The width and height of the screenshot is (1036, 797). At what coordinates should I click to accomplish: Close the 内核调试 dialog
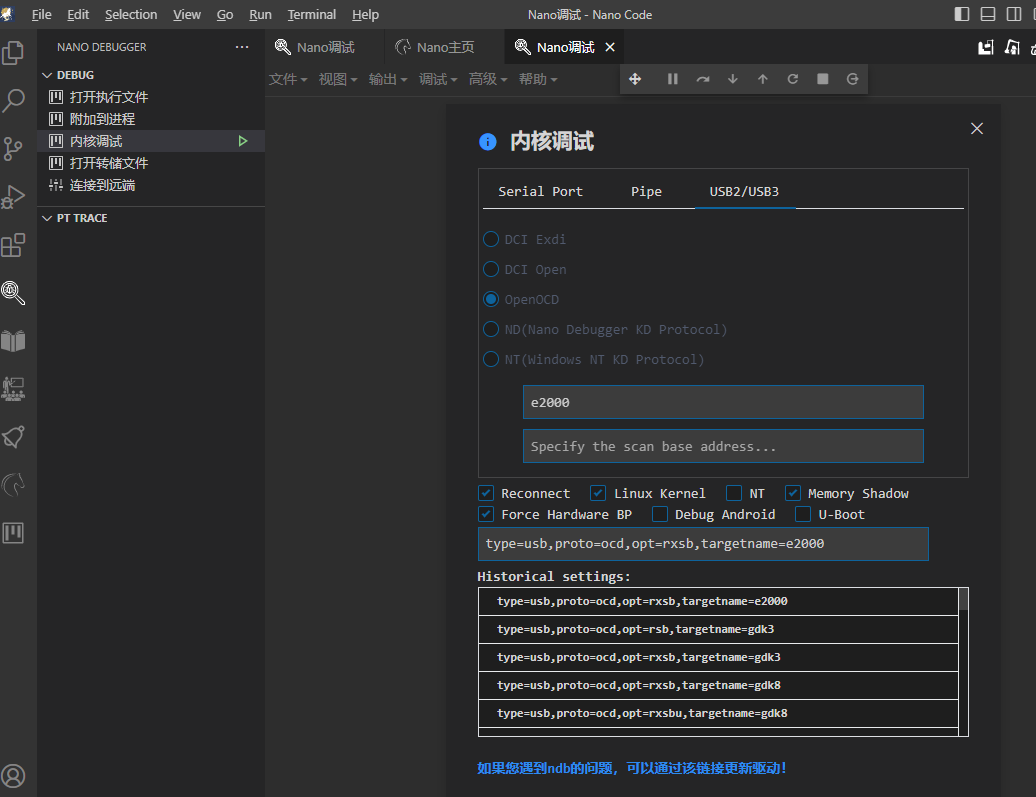click(977, 128)
